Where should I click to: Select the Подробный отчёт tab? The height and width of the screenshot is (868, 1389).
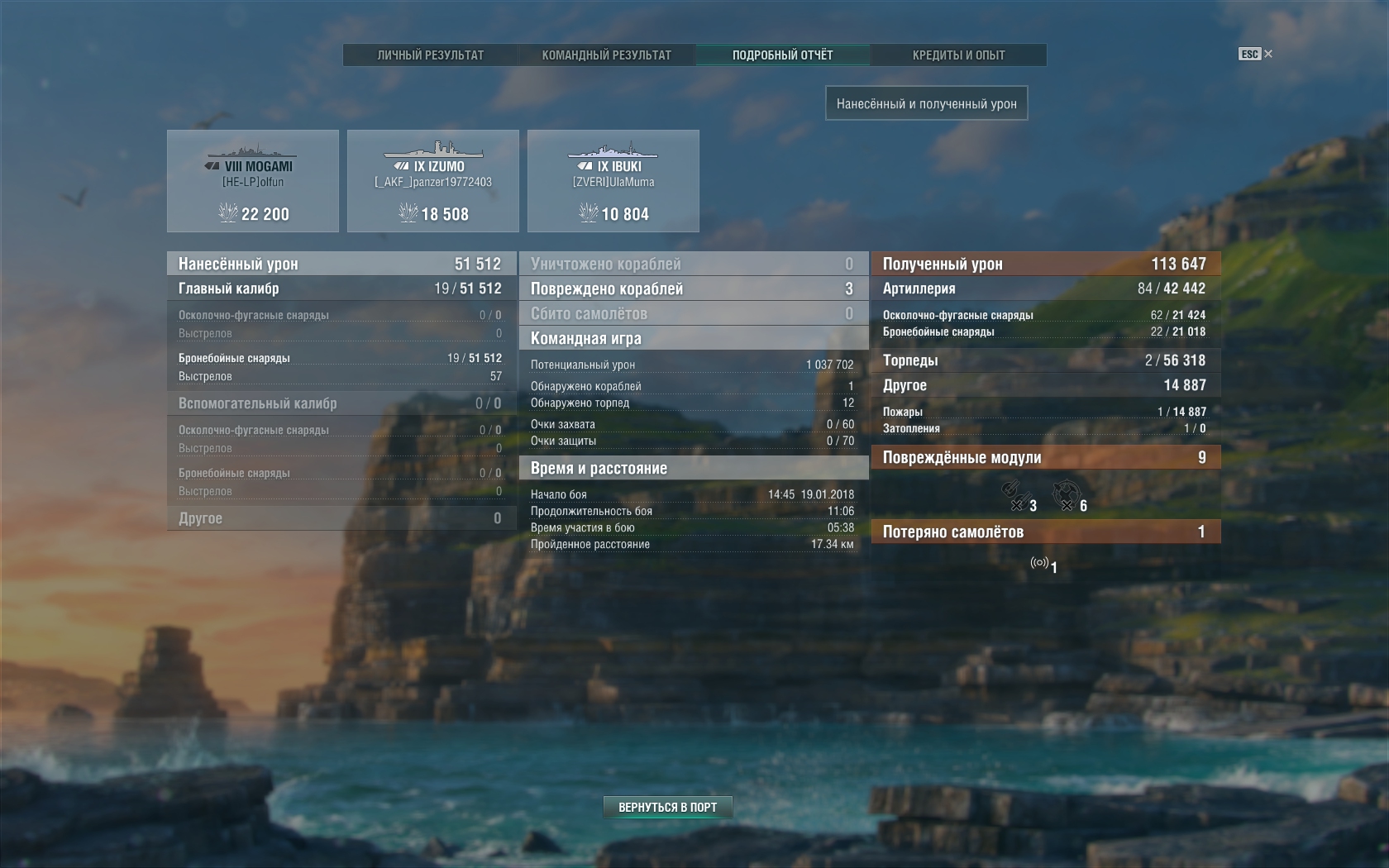click(x=782, y=55)
